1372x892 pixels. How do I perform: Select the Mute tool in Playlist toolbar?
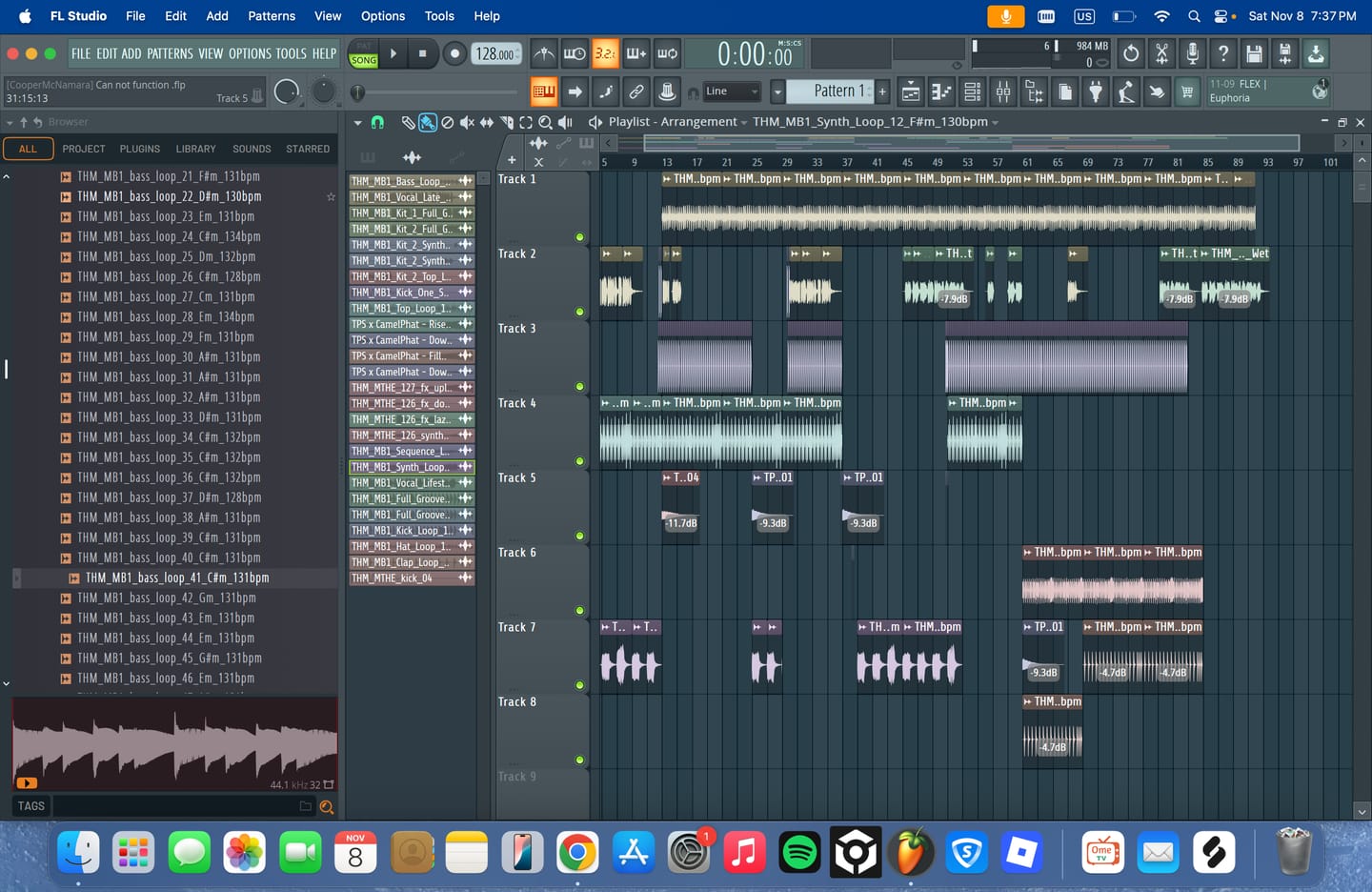(x=467, y=122)
